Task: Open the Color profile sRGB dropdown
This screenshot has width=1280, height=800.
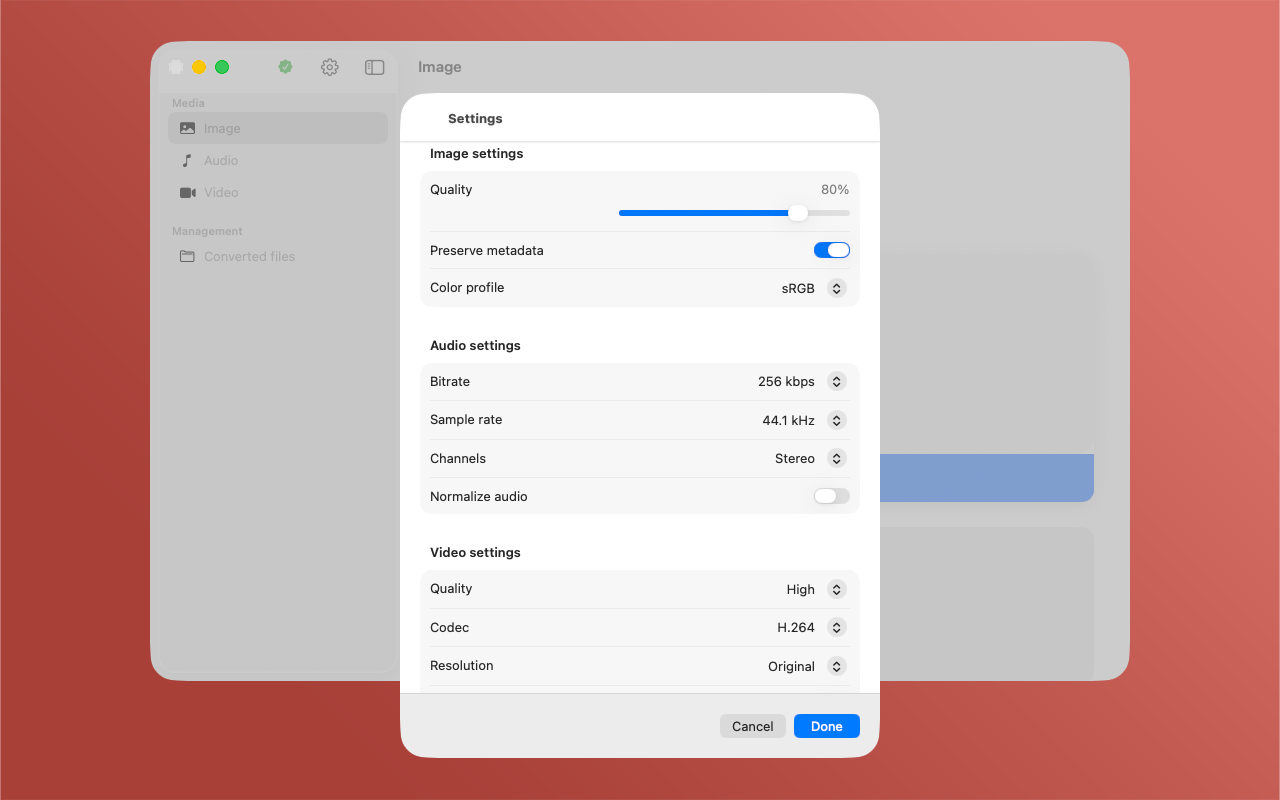Action: pyautogui.click(x=814, y=288)
